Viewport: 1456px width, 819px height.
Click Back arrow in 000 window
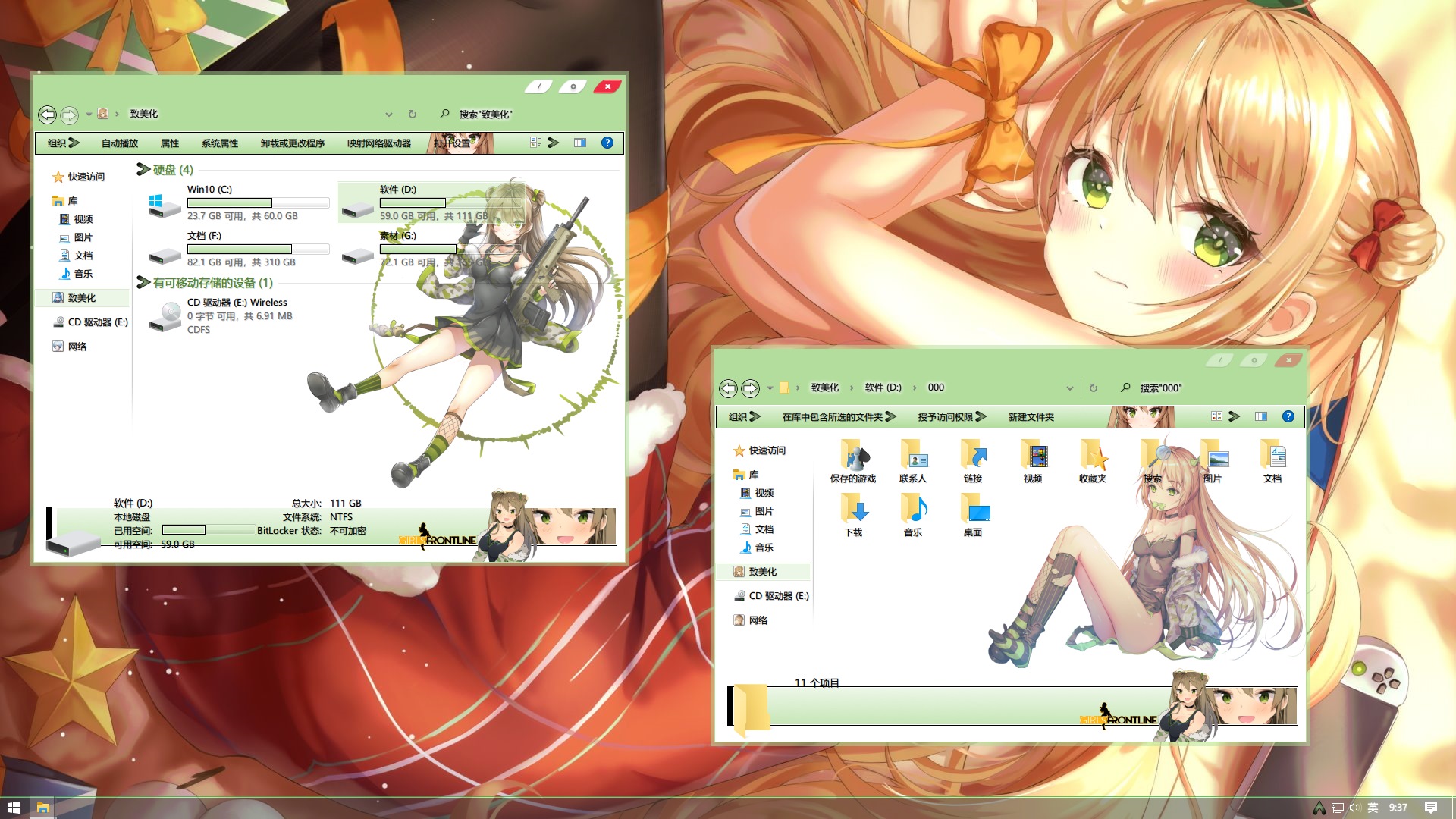coord(728,388)
